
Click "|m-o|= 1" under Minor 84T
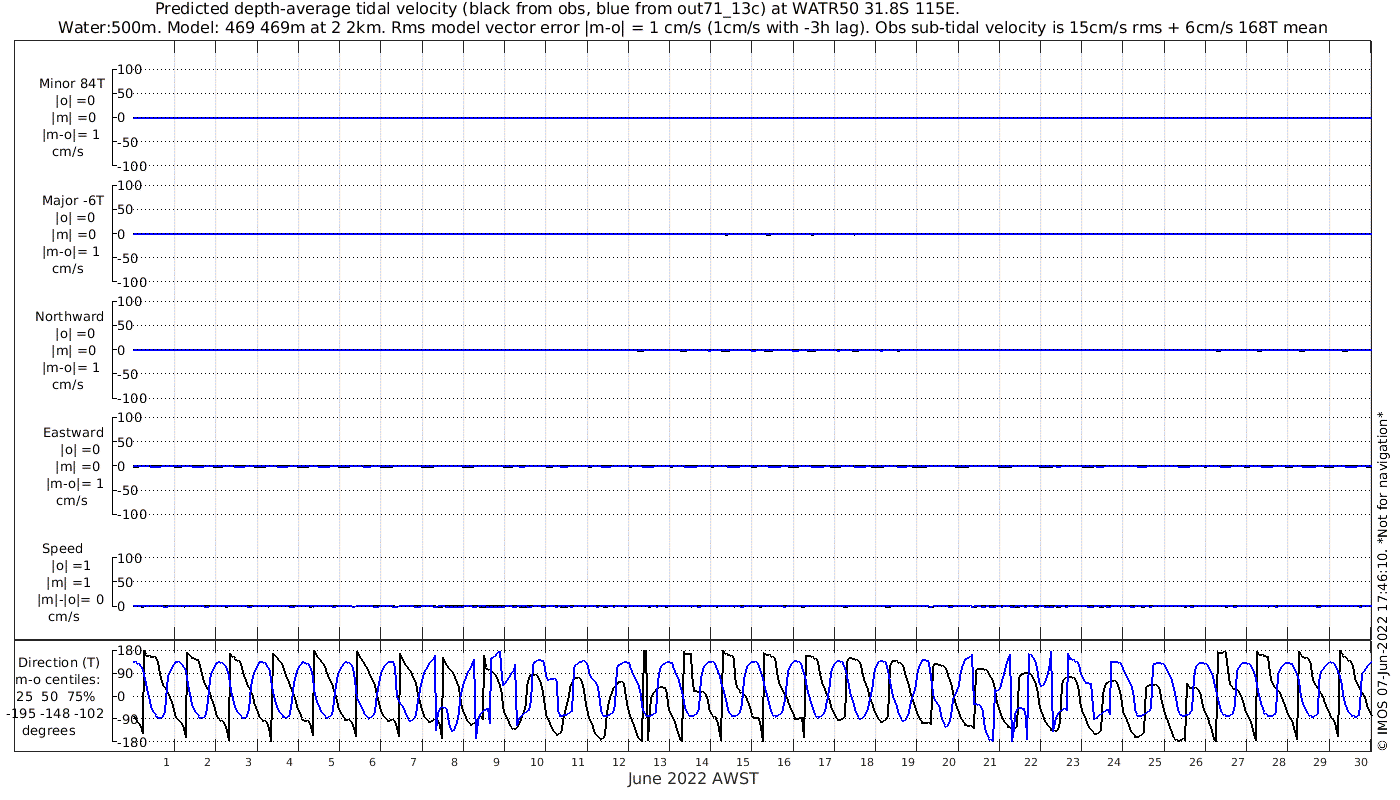pos(71,135)
